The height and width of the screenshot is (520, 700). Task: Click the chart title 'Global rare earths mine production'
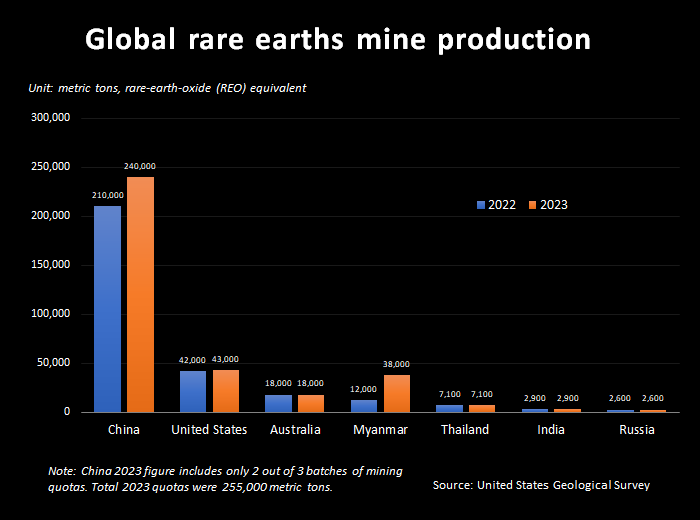[x=337, y=39]
